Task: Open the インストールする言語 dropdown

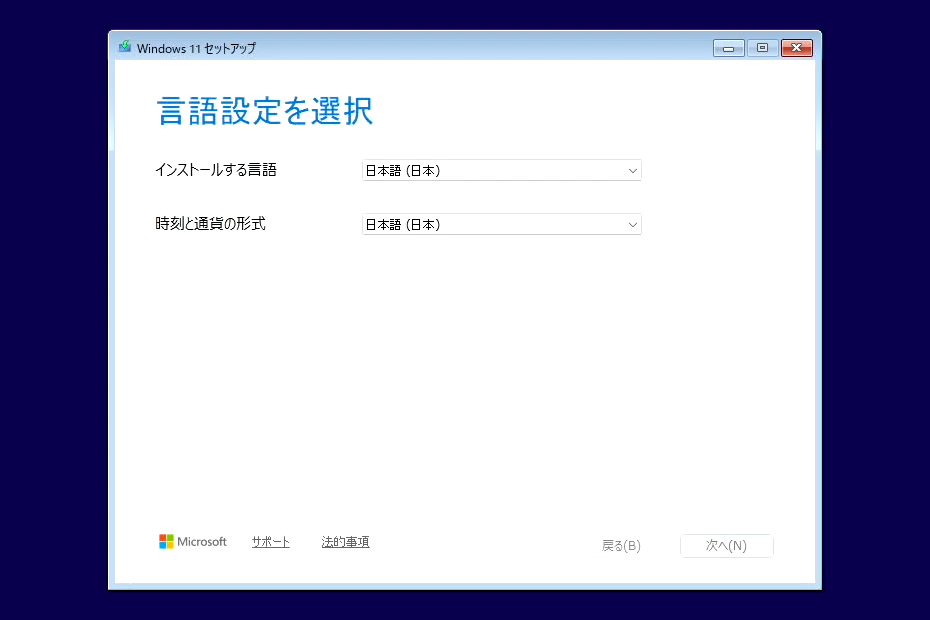Action: pyautogui.click(x=500, y=170)
